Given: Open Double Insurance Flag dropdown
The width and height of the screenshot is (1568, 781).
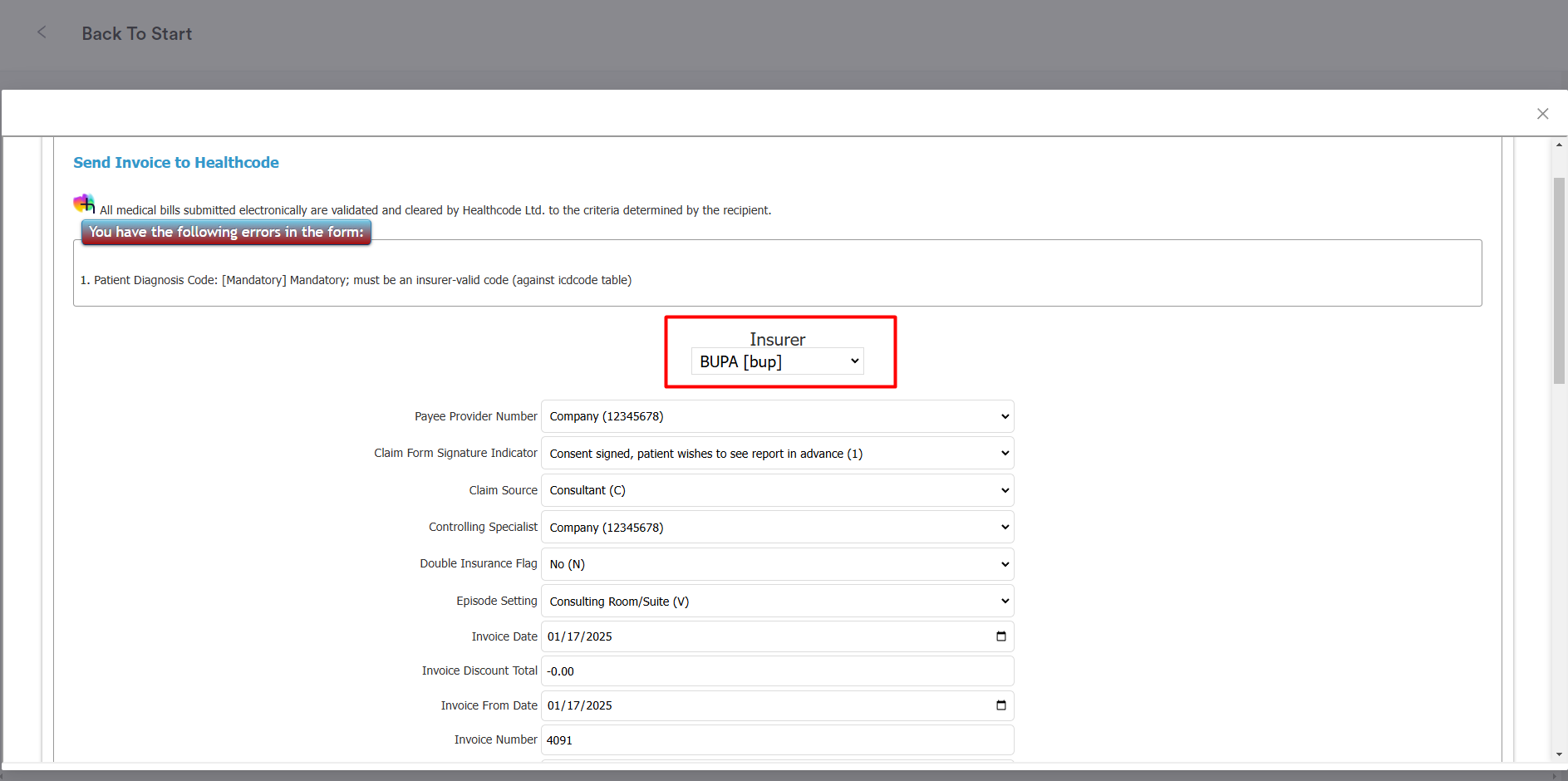Looking at the screenshot, I should click(x=778, y=564).
